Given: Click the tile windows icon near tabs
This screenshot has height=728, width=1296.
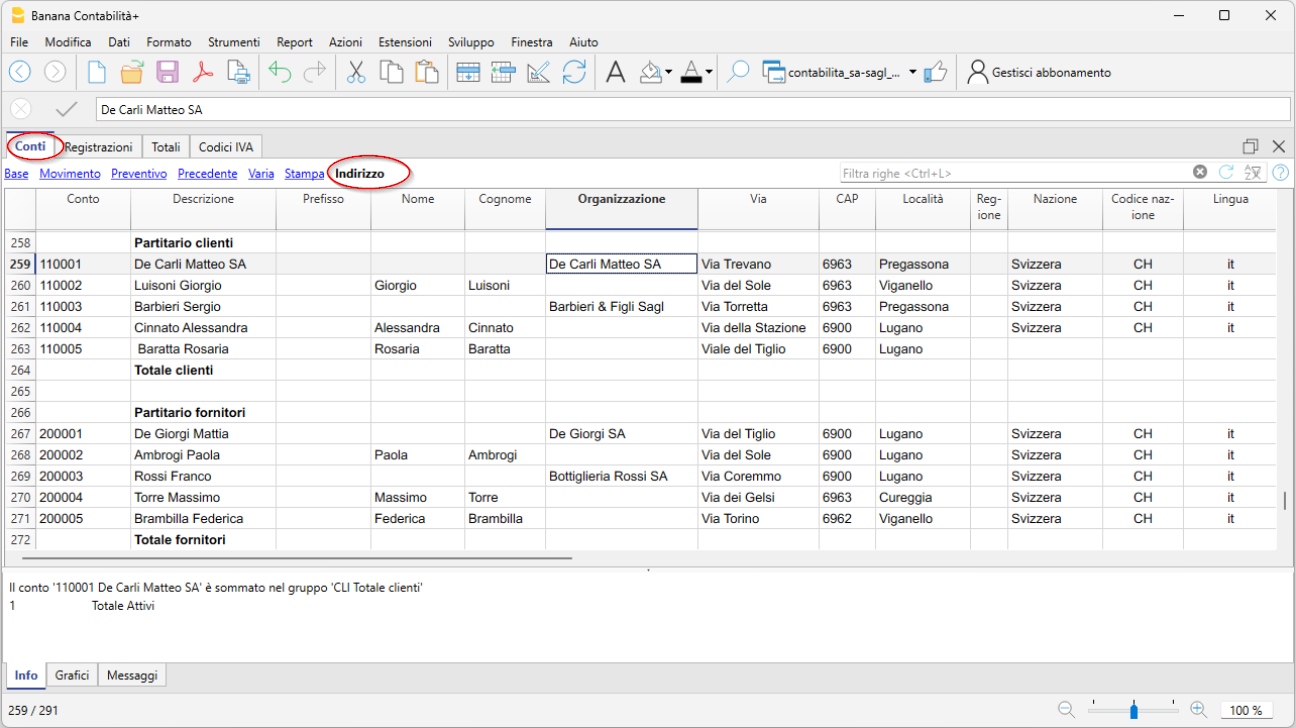Looking at the screenshot, I should [1250, 146].
